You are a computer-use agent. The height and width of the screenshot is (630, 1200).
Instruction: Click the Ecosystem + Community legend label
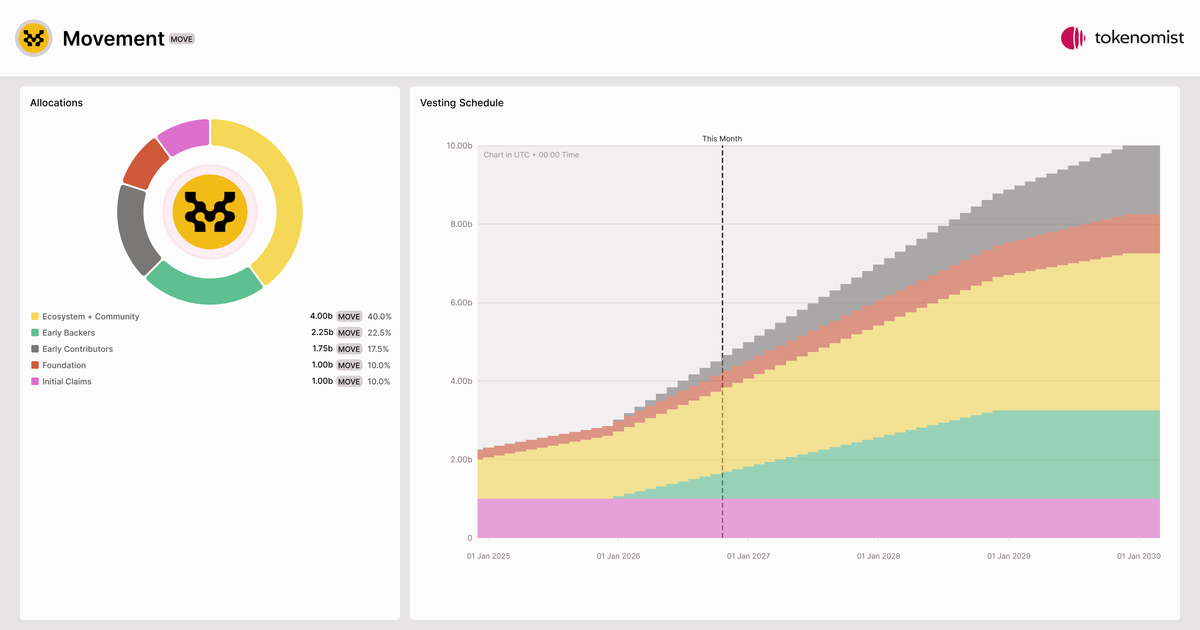[91, 317]
